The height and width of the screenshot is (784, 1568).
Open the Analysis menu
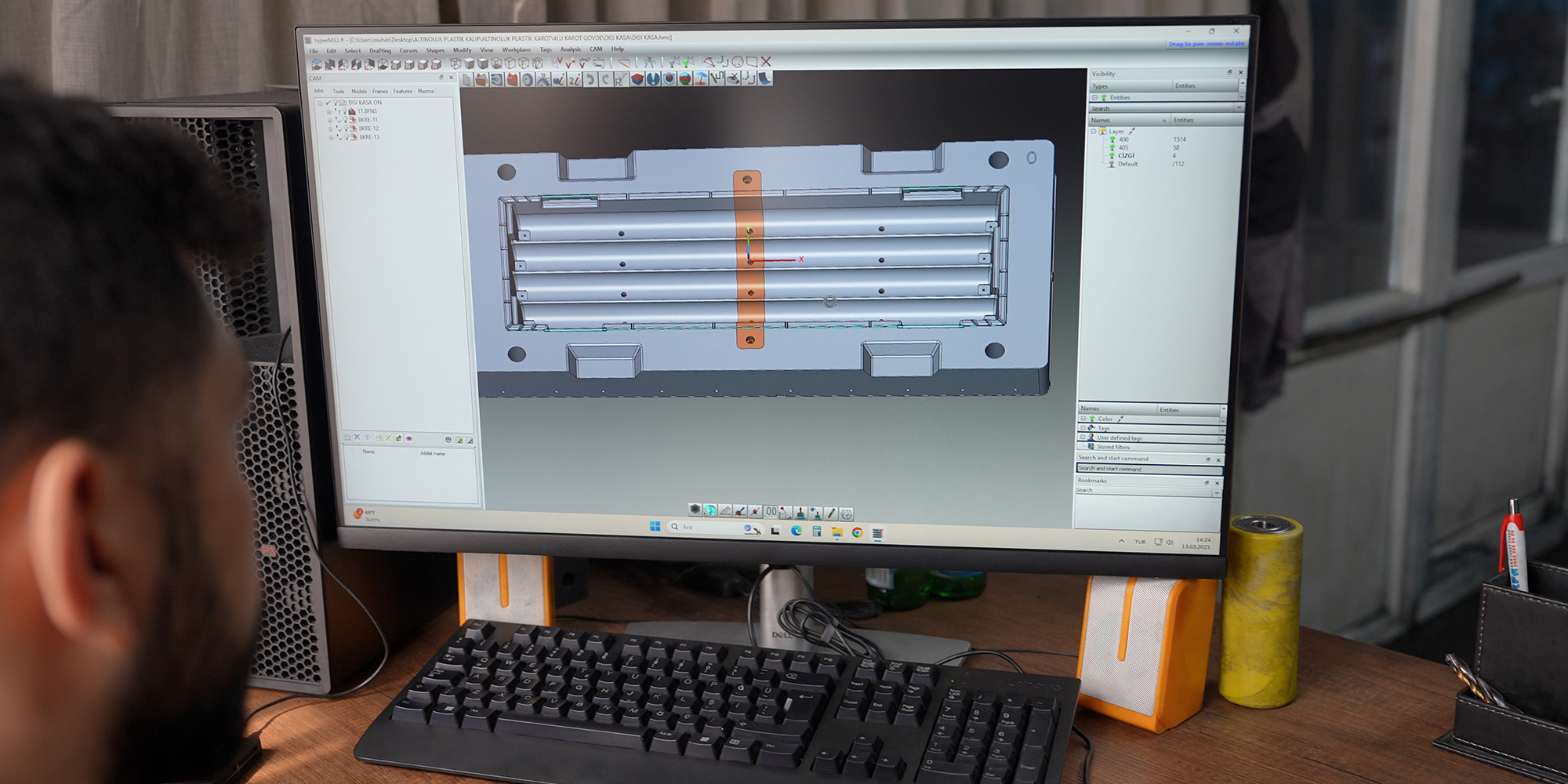(x=570, y=49)
